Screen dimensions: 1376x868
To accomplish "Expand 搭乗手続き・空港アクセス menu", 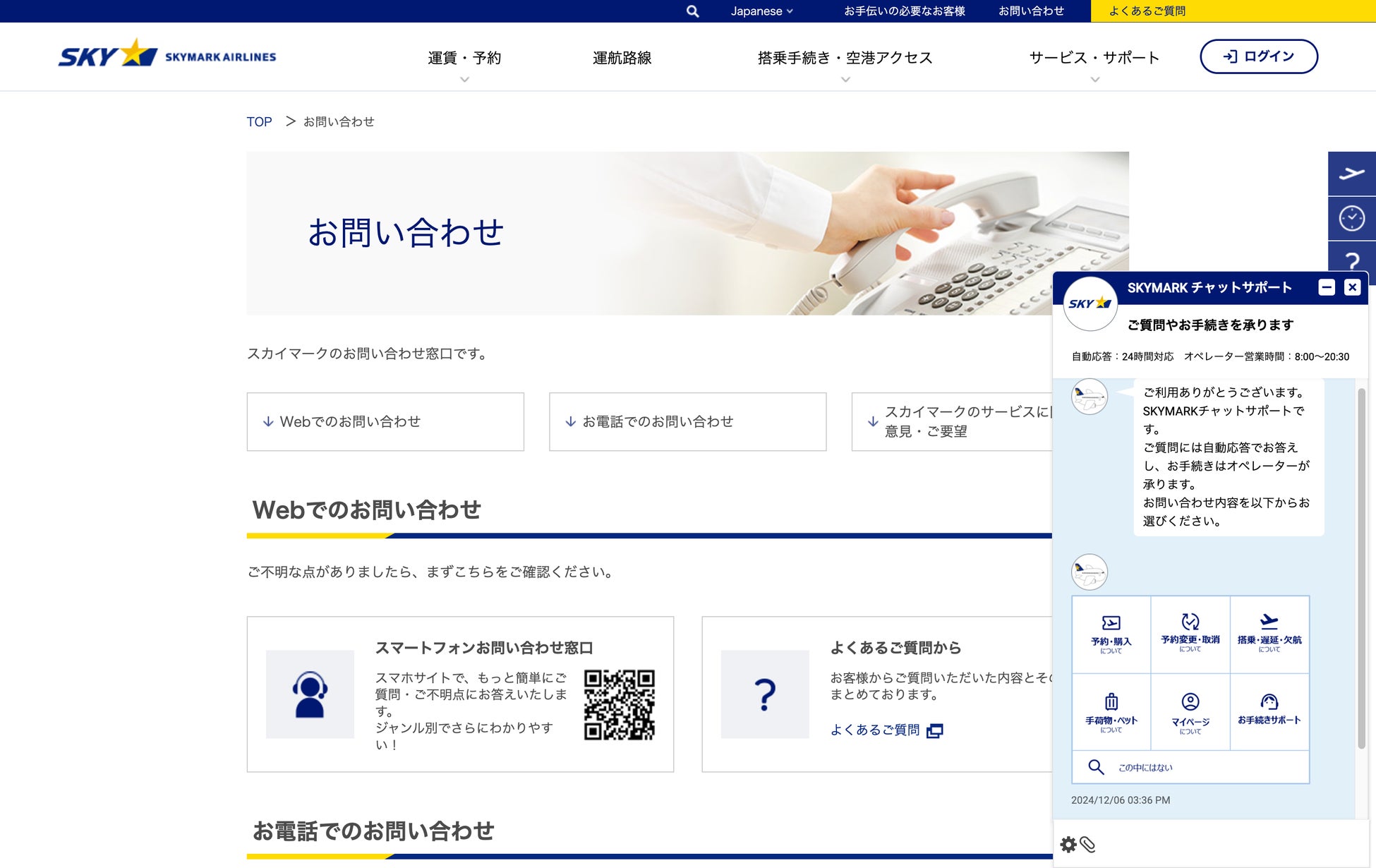I will click(x=845, y=58).
